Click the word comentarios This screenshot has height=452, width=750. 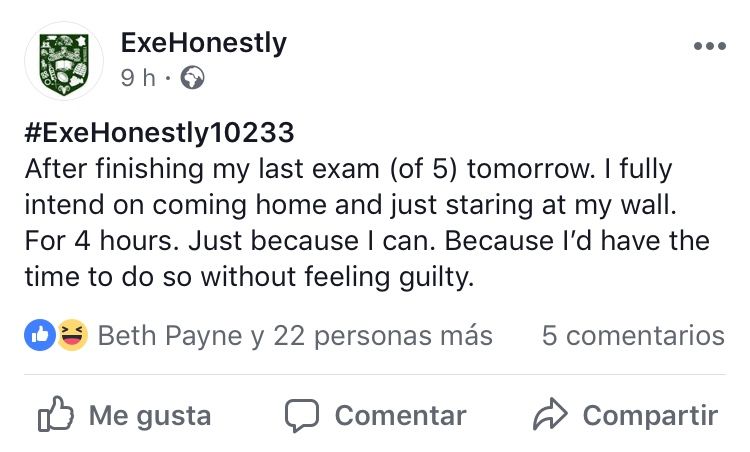point(645,336)
